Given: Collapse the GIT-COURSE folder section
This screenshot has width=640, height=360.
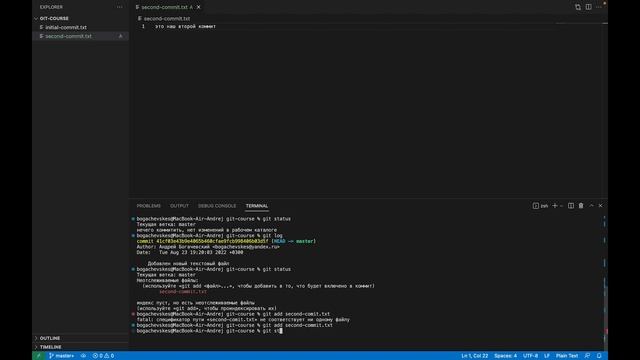Looking at the screenshot, I should (54, 18).
